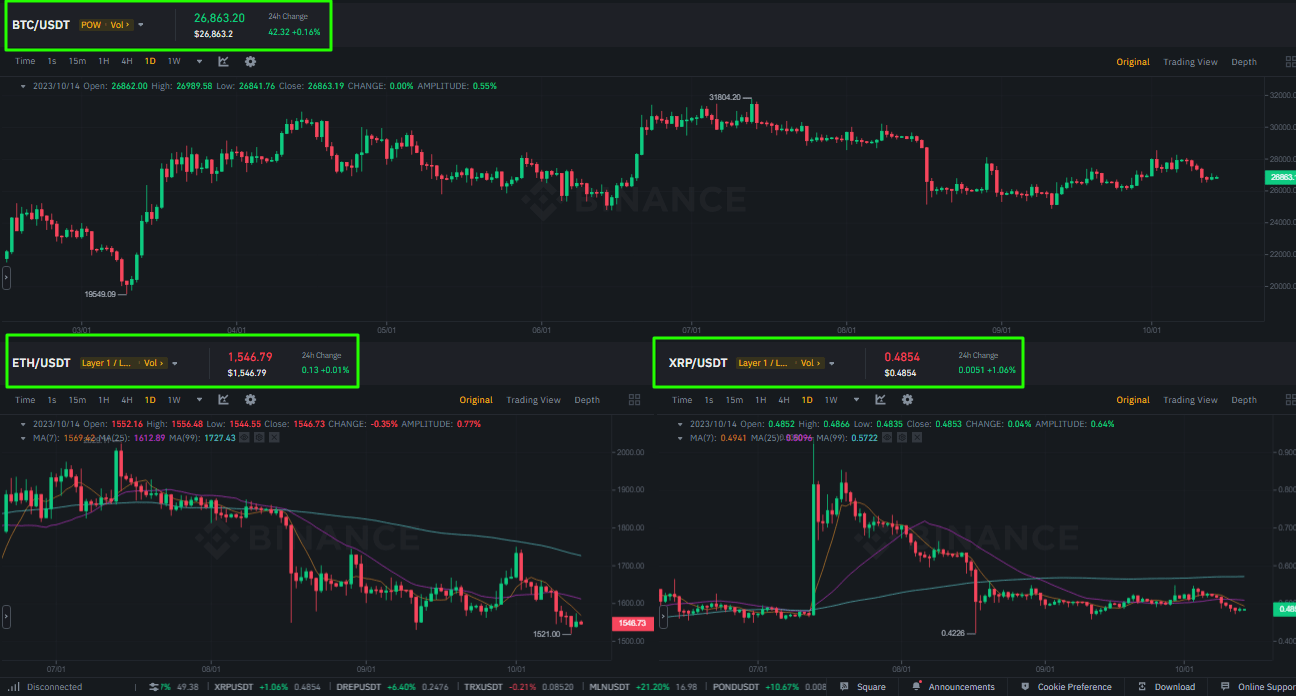
Task: Open Download in the status bar
Action: [1165, 687]
